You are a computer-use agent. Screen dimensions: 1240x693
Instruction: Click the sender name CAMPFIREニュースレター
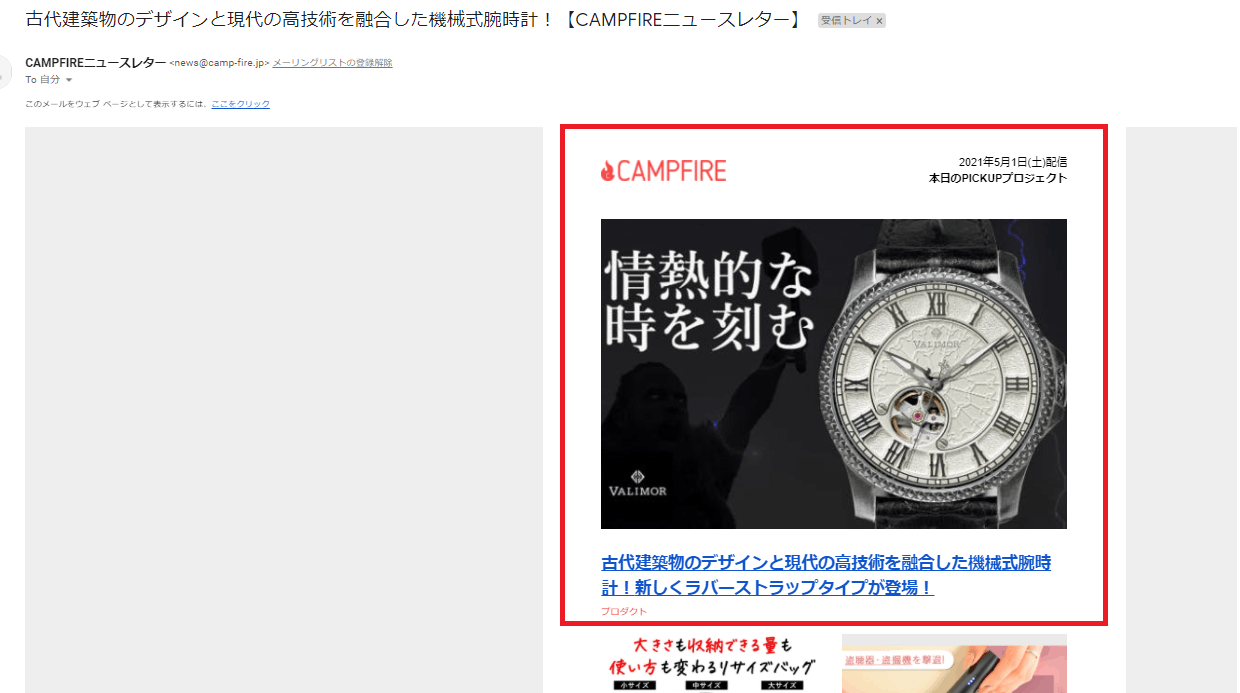[x=96, y=62]
